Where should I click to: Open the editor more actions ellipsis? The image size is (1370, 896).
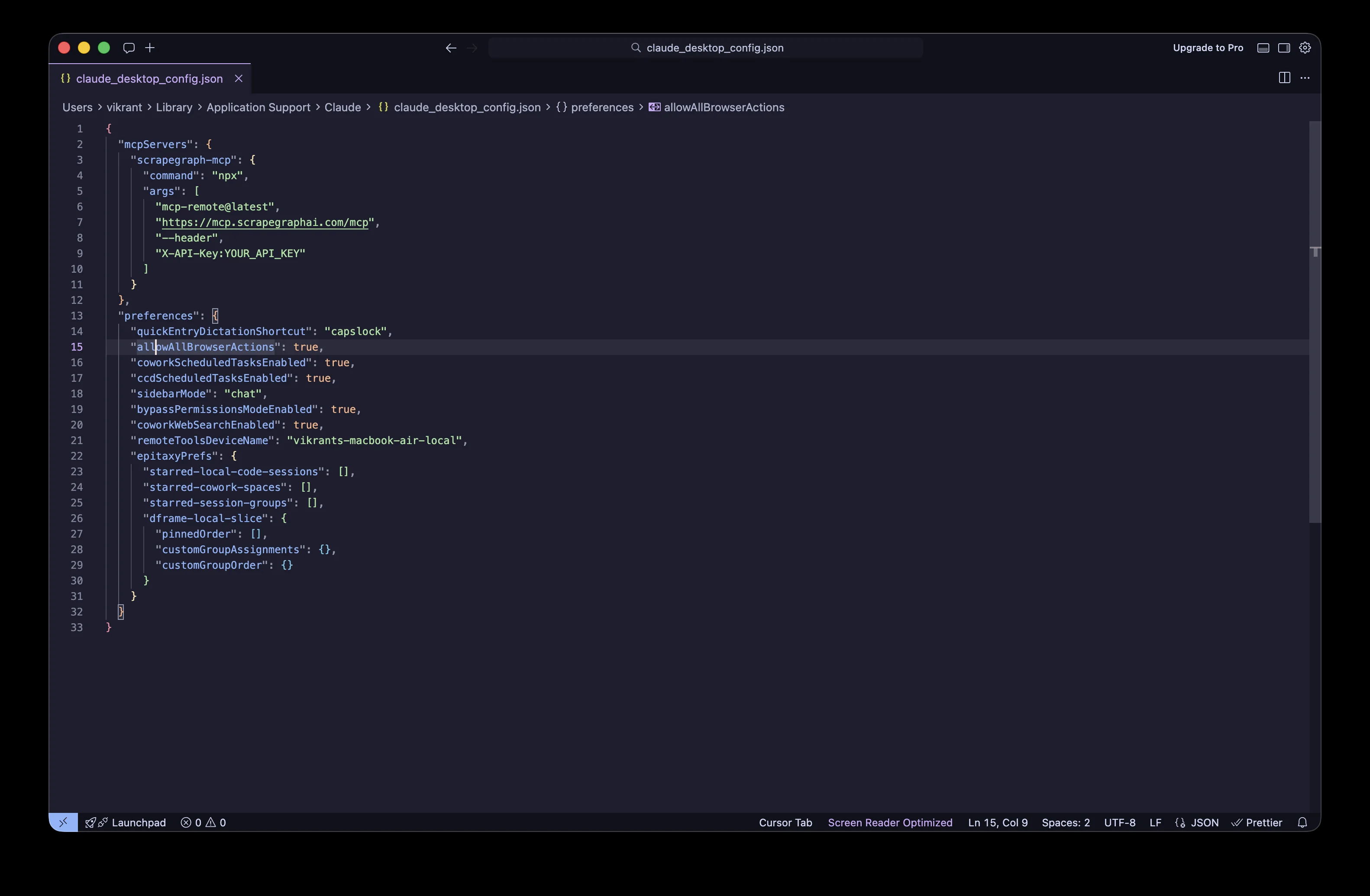tap(1305, 77)
